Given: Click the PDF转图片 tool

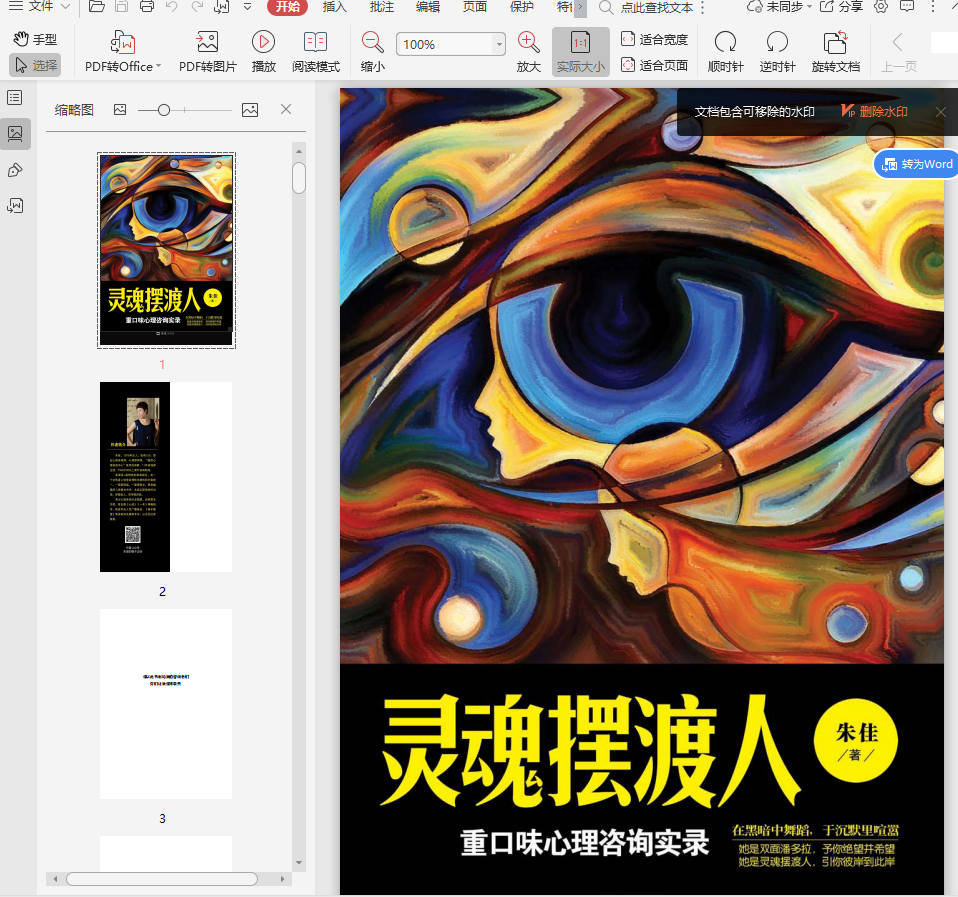Looking at the screenshot, I should tap(207, 53).
